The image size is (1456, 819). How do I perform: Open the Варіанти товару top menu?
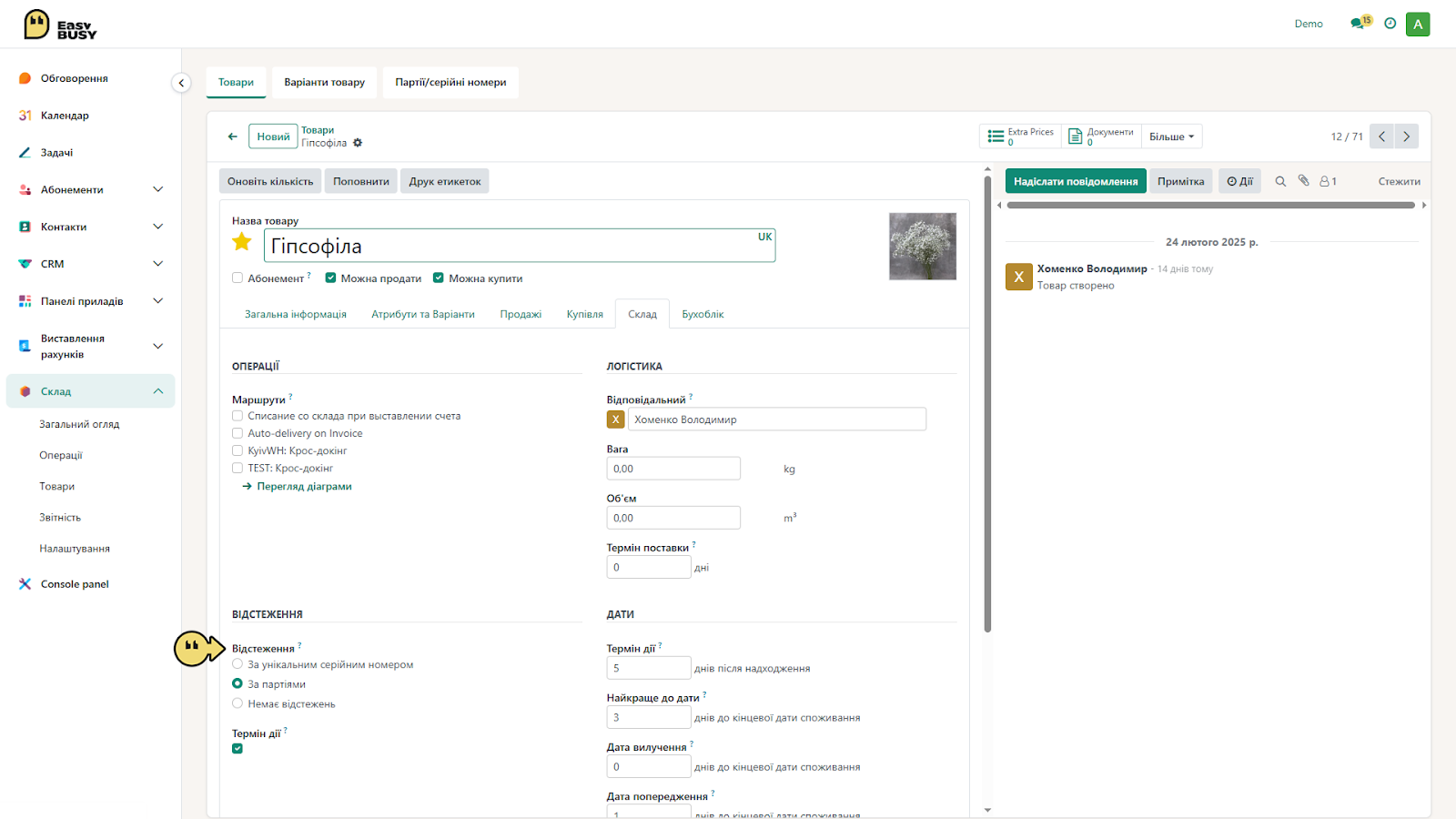325,82
